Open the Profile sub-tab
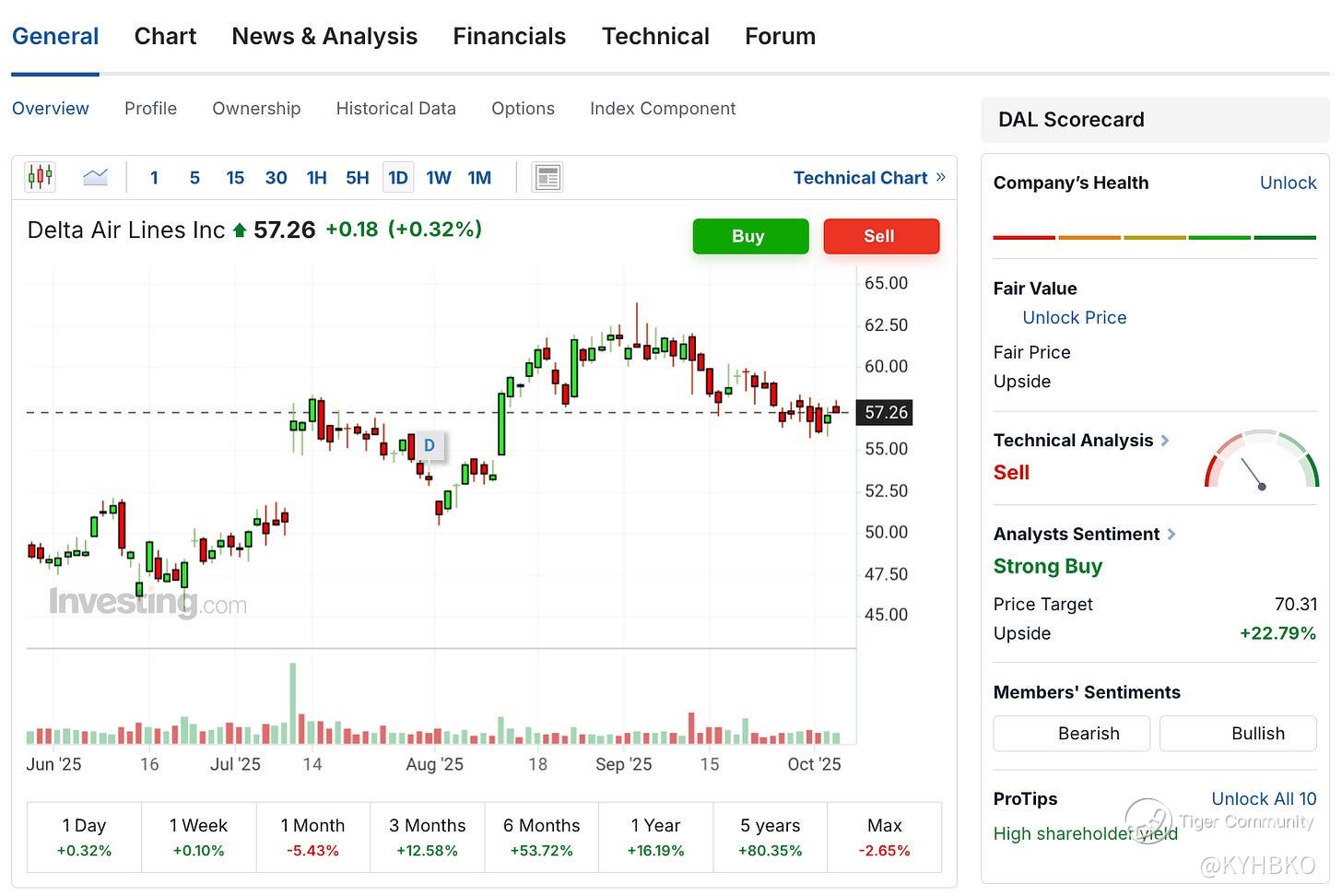 (151, 109)
